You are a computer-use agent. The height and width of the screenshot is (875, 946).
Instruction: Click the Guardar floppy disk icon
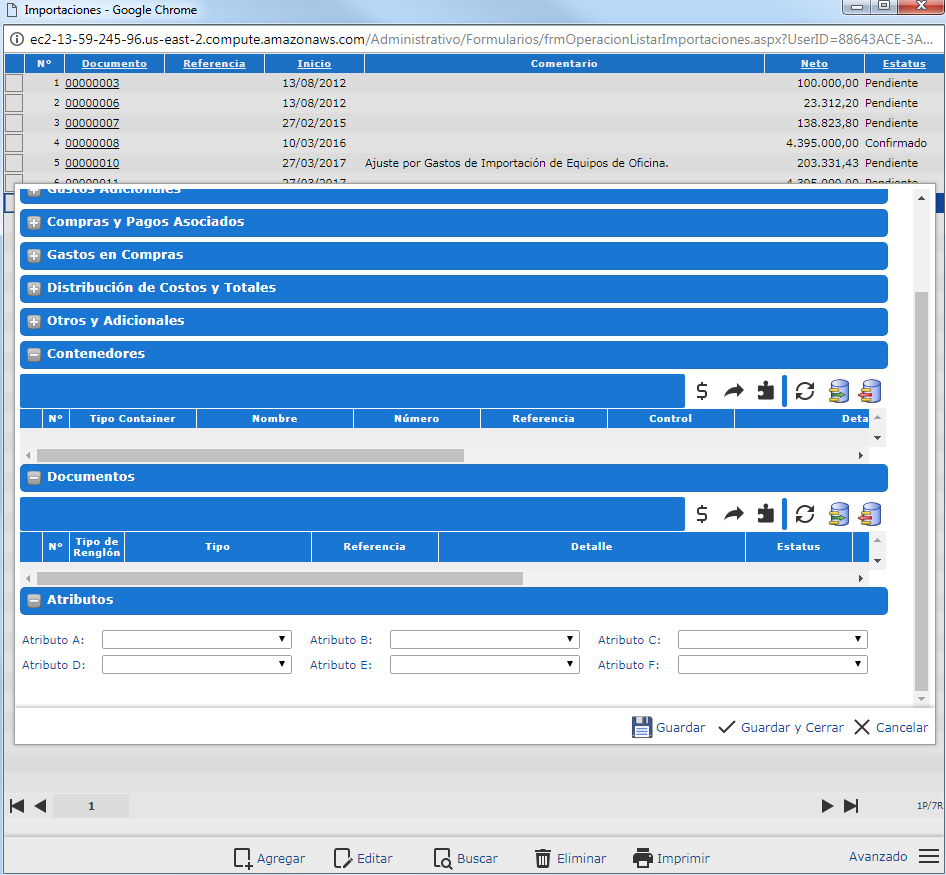coord(642,727)
